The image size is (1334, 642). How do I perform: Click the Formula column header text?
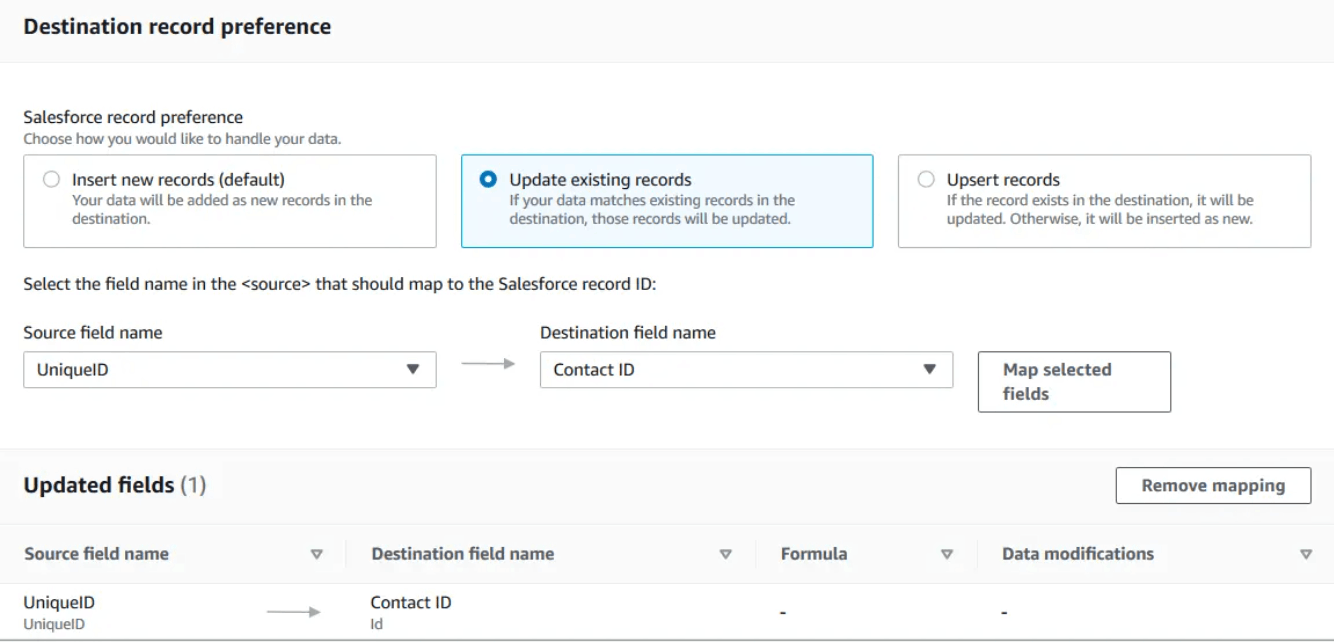pyautogui.click(x=814, y=554)
